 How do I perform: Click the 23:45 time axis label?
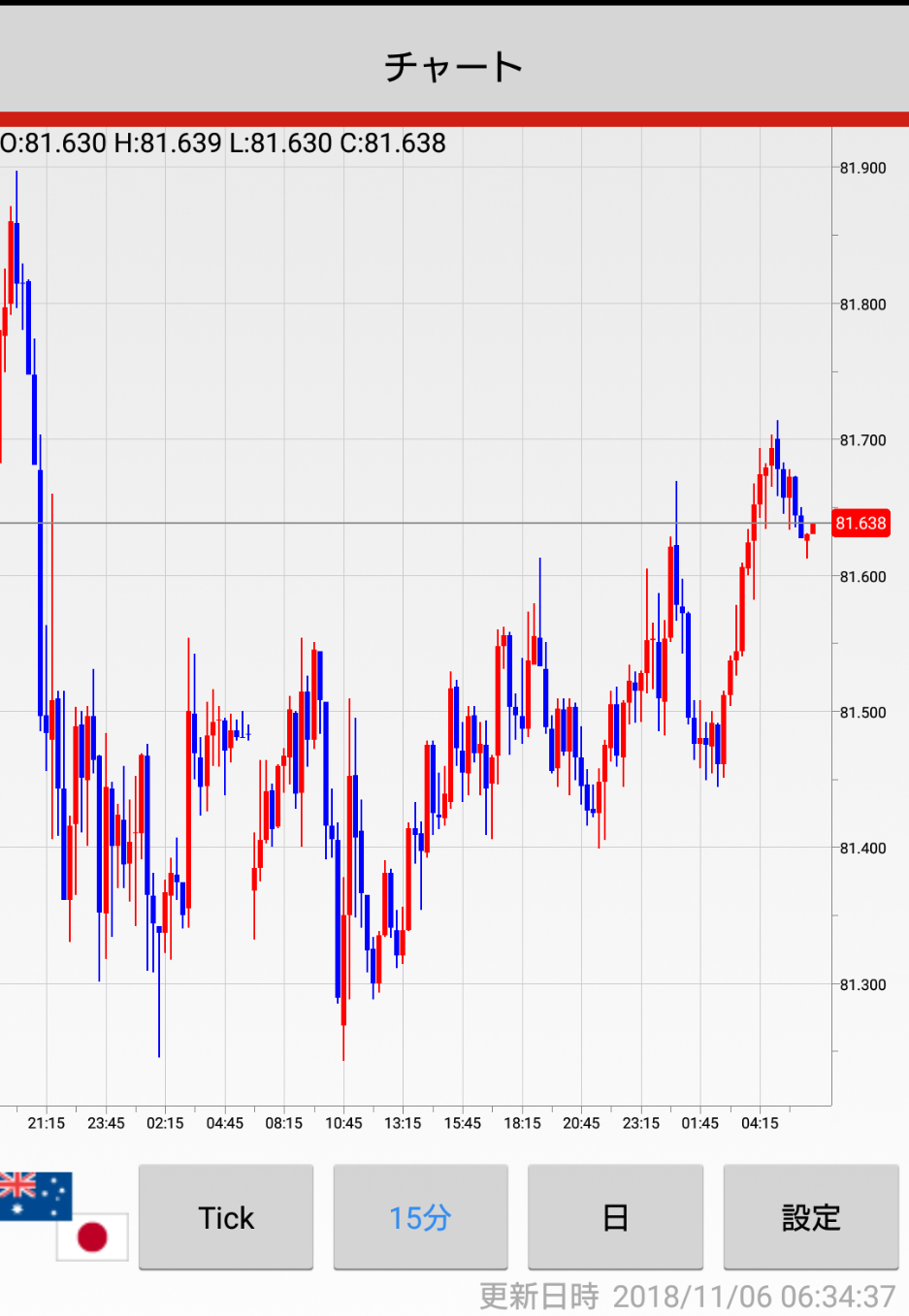click(x=106, y=1123)
